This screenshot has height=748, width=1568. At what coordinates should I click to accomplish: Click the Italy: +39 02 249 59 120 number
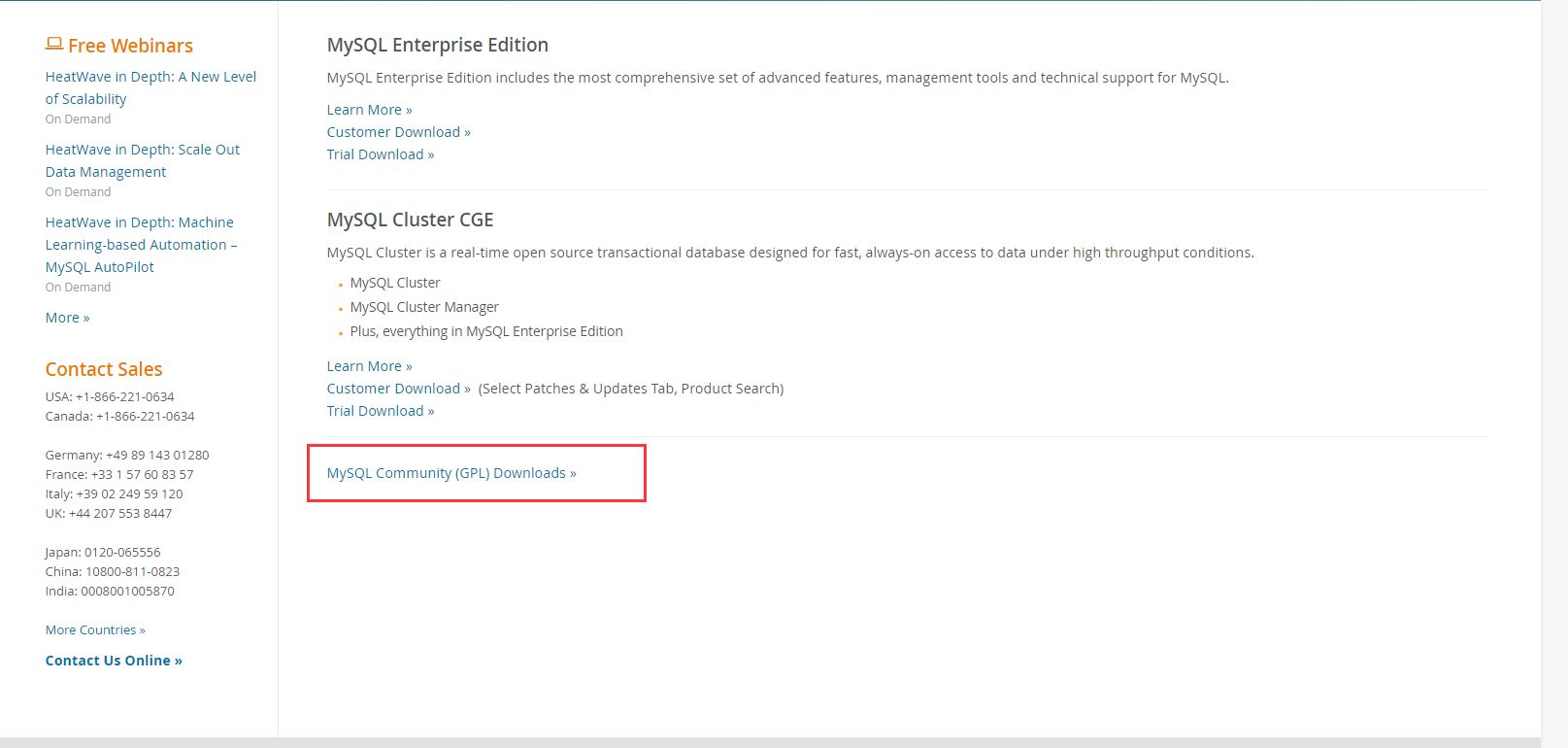pyautogui.click(x=114, y=493)
